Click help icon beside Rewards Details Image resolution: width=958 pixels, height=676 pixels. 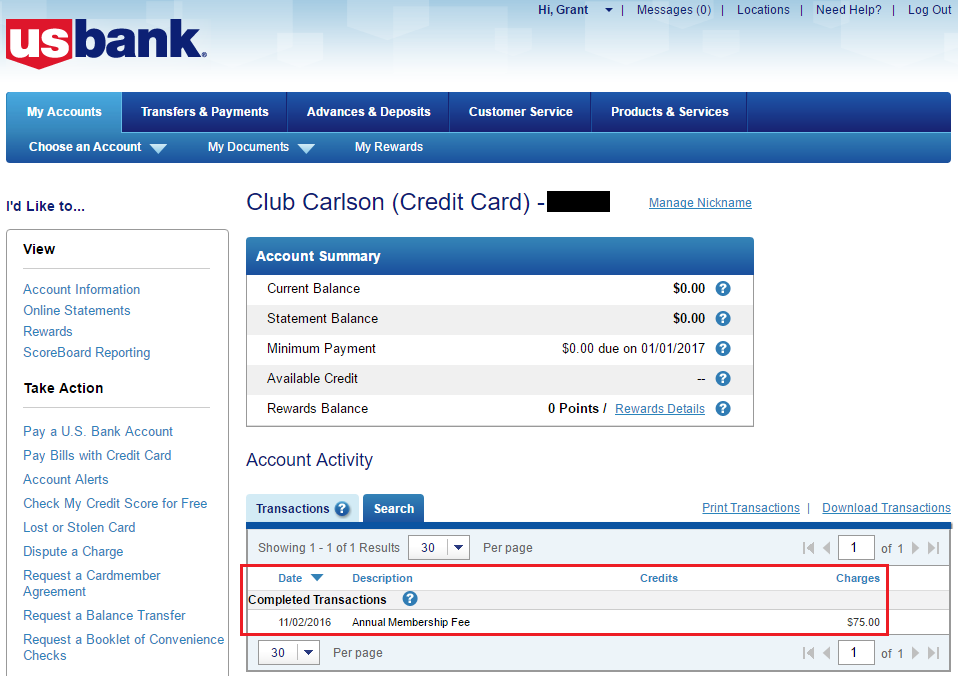click(723, 408)
